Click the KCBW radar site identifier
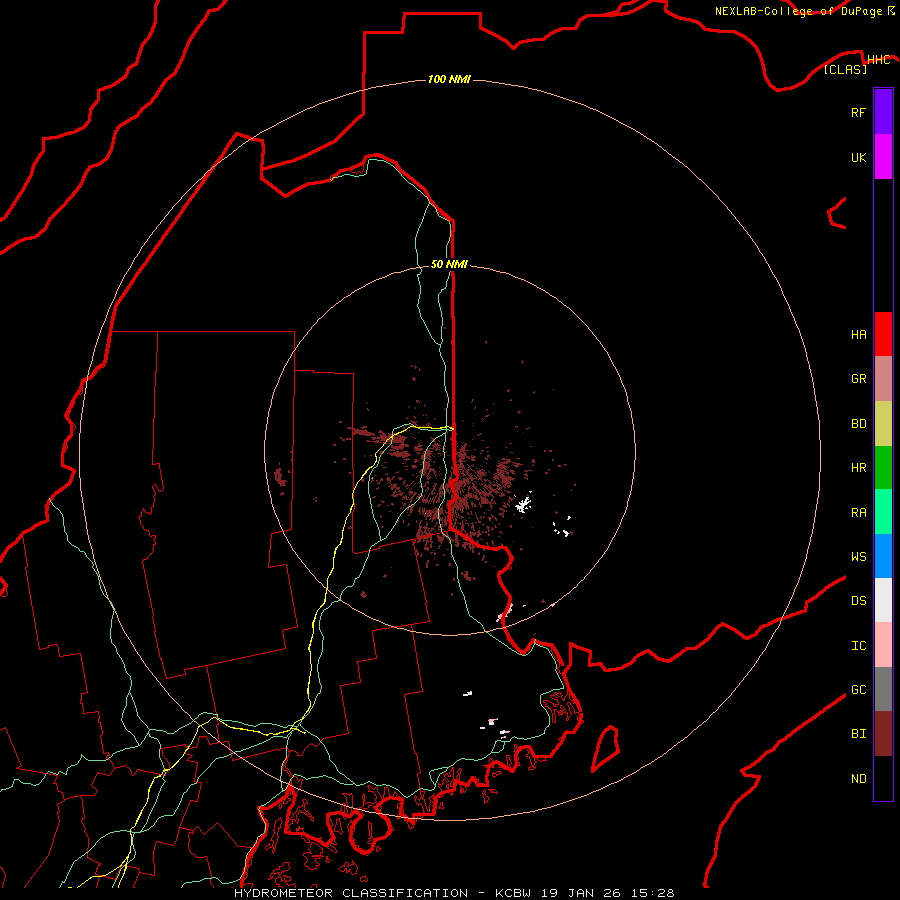The height and width of the screenshot is (900, 900). click(x=514, y=893)
